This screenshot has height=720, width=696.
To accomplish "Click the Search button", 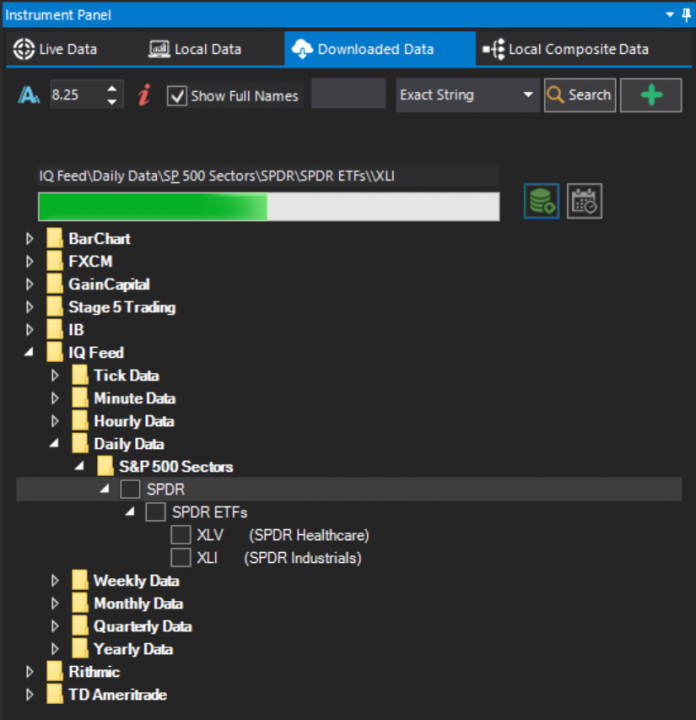I will click(580, 95).
